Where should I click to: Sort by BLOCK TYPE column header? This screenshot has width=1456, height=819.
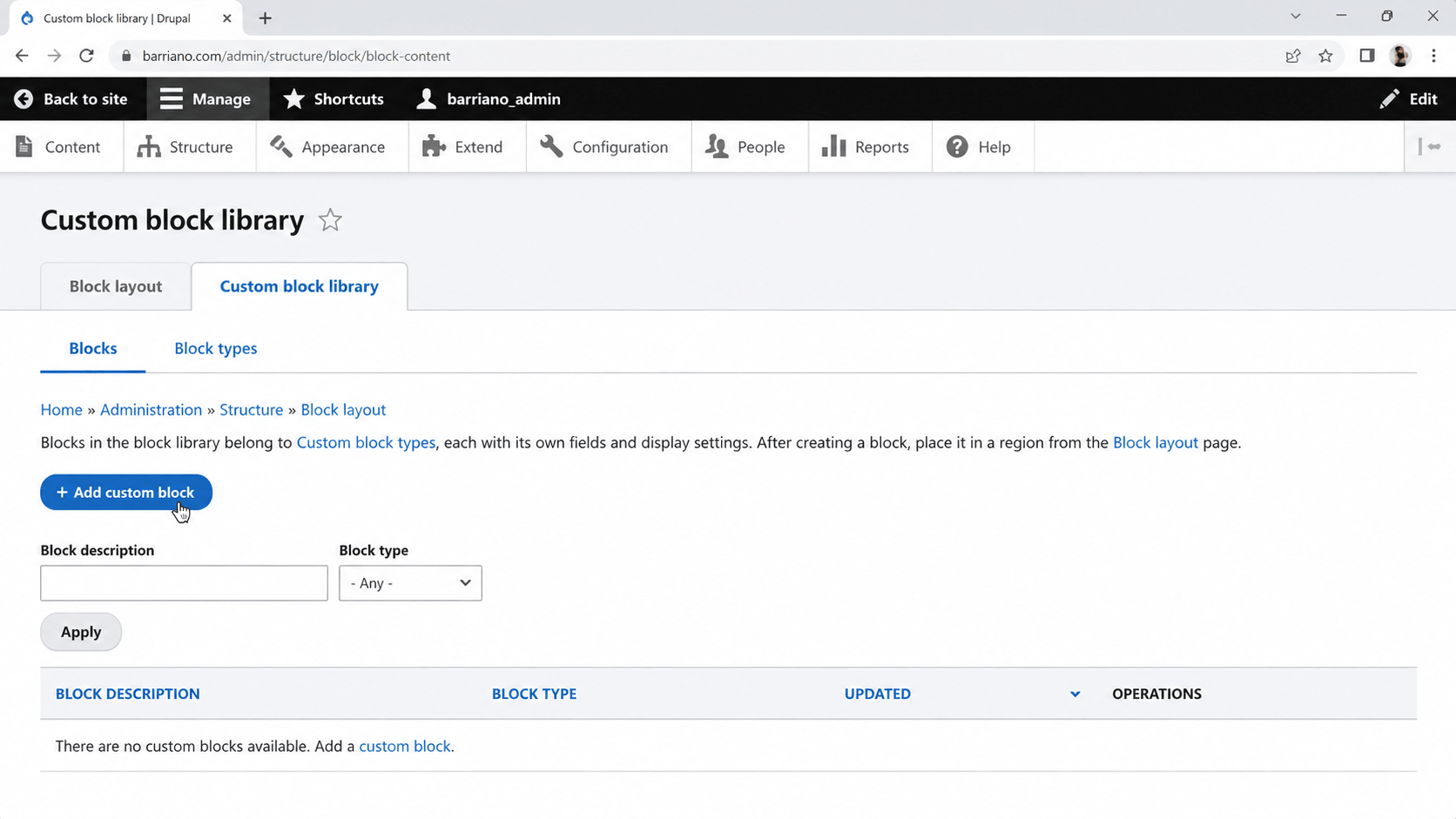click(x=534, y=694)
